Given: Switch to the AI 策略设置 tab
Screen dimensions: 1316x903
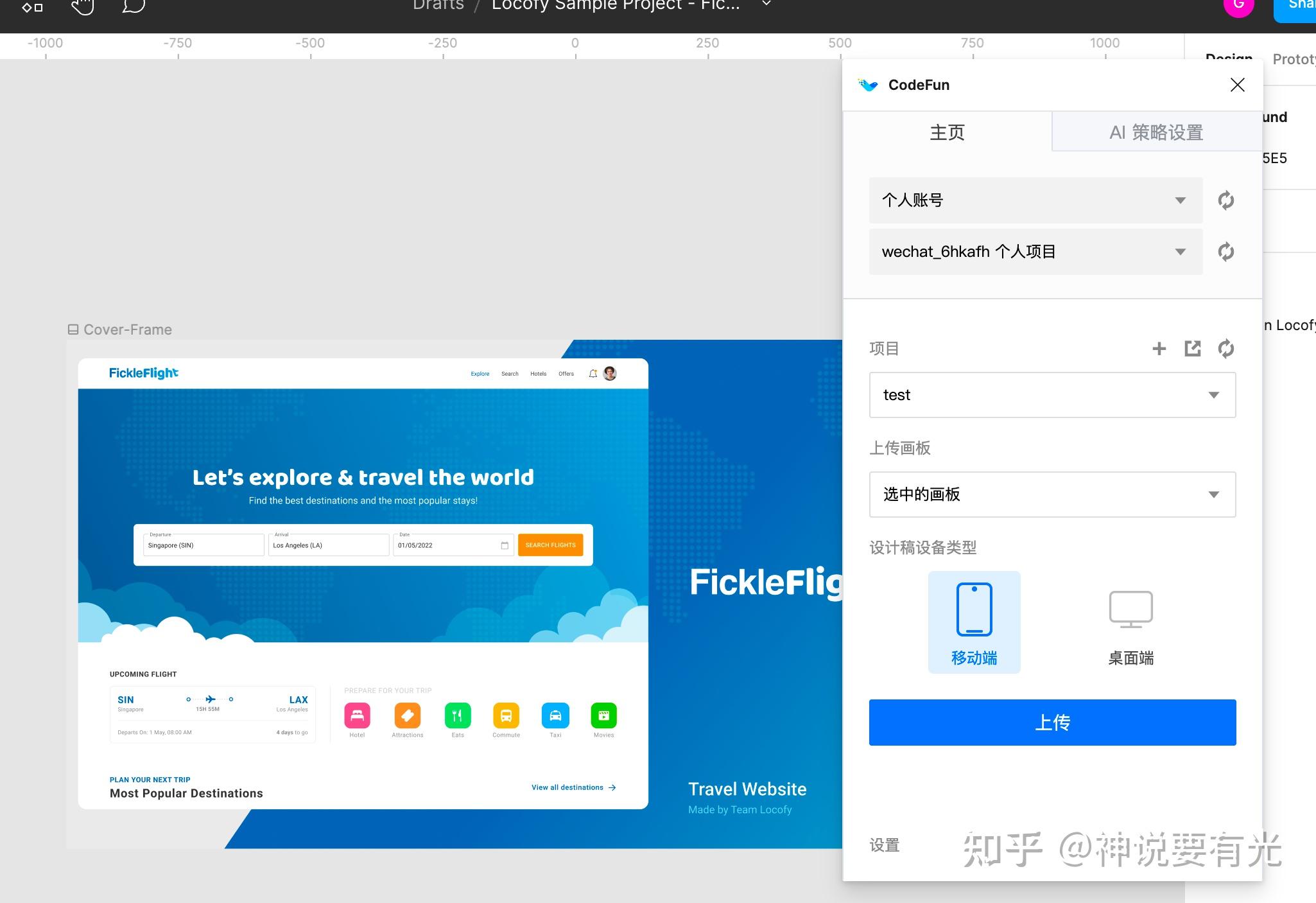Looking at the screenshot, I should point(1157,132).
